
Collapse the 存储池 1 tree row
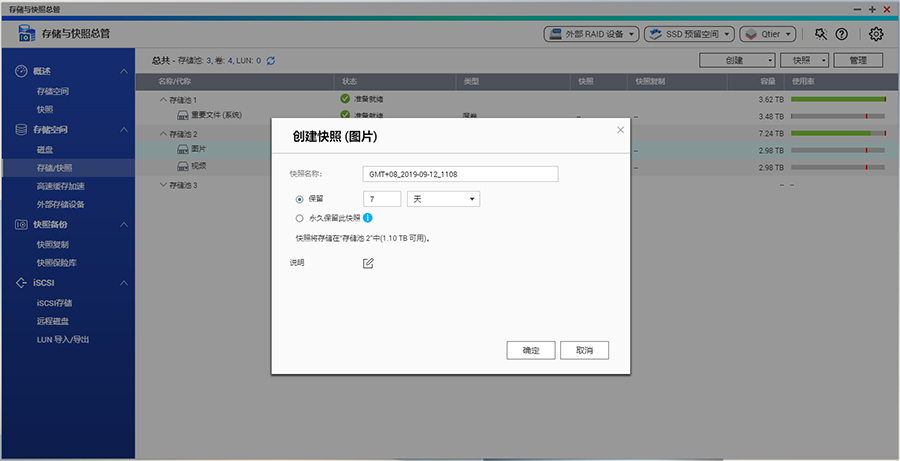pyautogui.click(x=163, y=99)
